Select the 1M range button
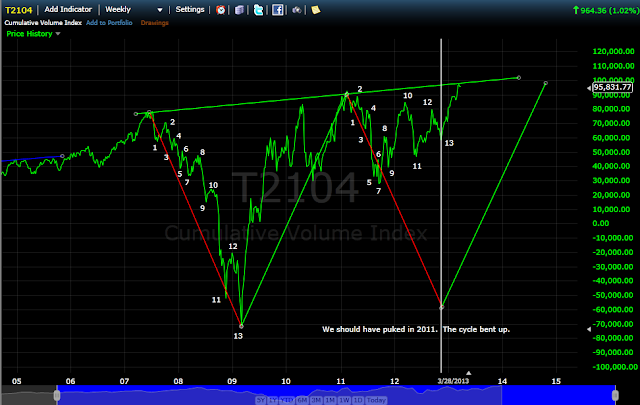The image size is (640, 405). [x=330, y=400]
